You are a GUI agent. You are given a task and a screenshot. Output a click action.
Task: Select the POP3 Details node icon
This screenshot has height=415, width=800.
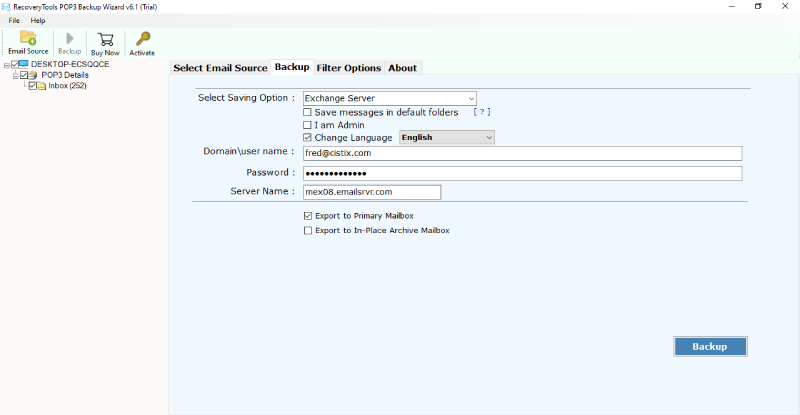pyautogui.click(x=34, y=75)
